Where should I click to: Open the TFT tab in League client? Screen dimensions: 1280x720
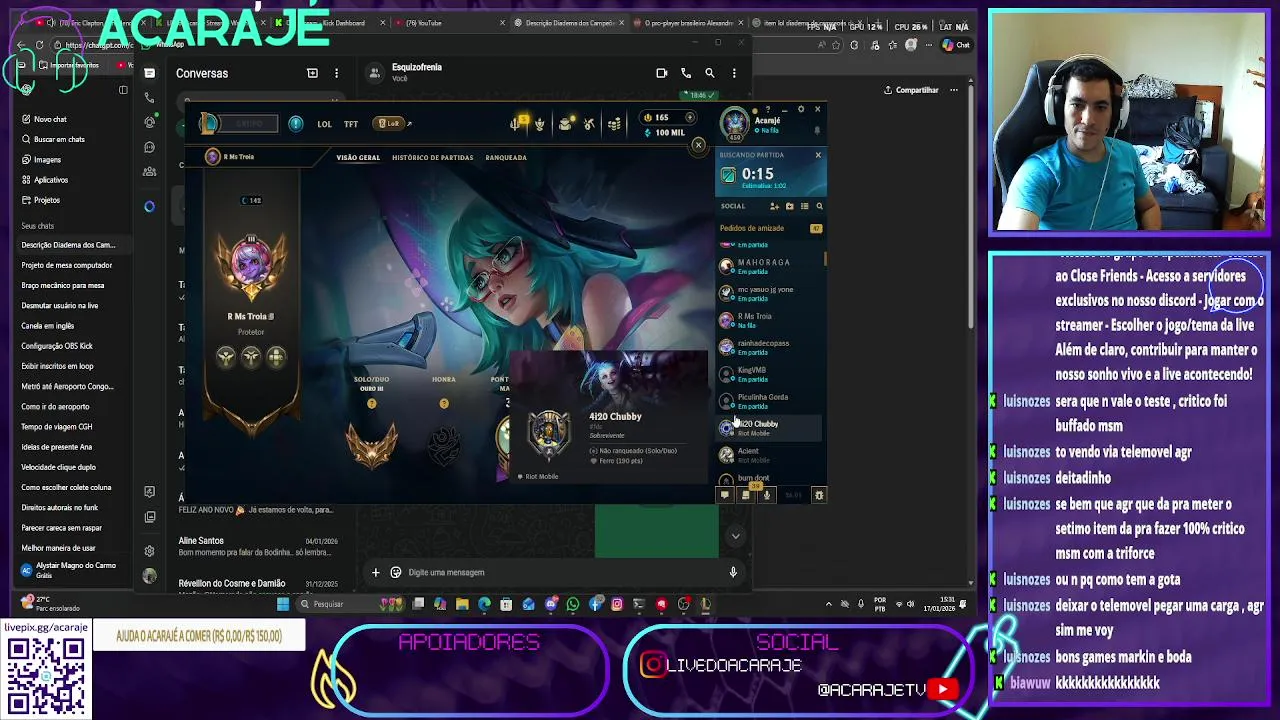(351, 124)
